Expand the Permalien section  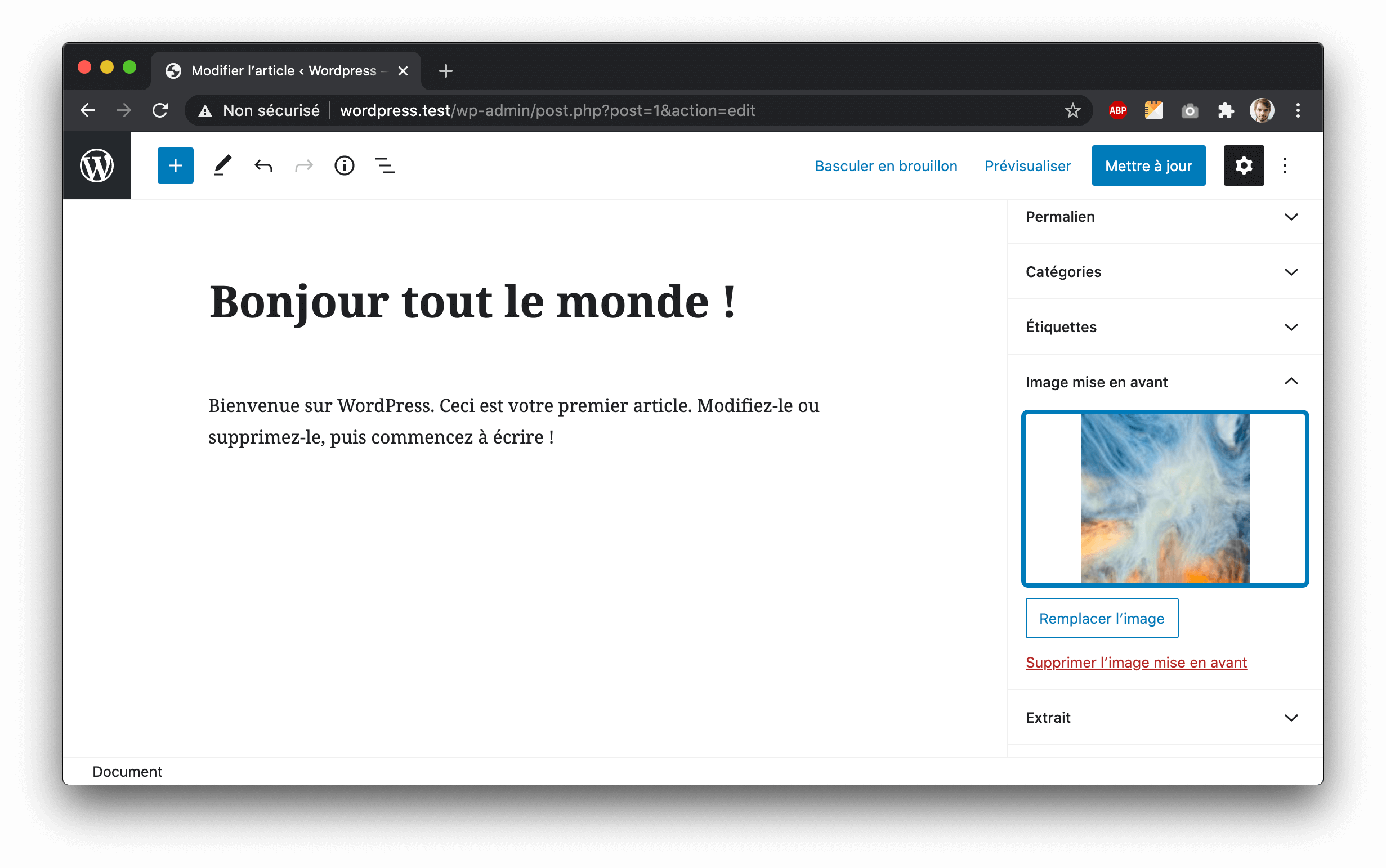coord(1163,217)
